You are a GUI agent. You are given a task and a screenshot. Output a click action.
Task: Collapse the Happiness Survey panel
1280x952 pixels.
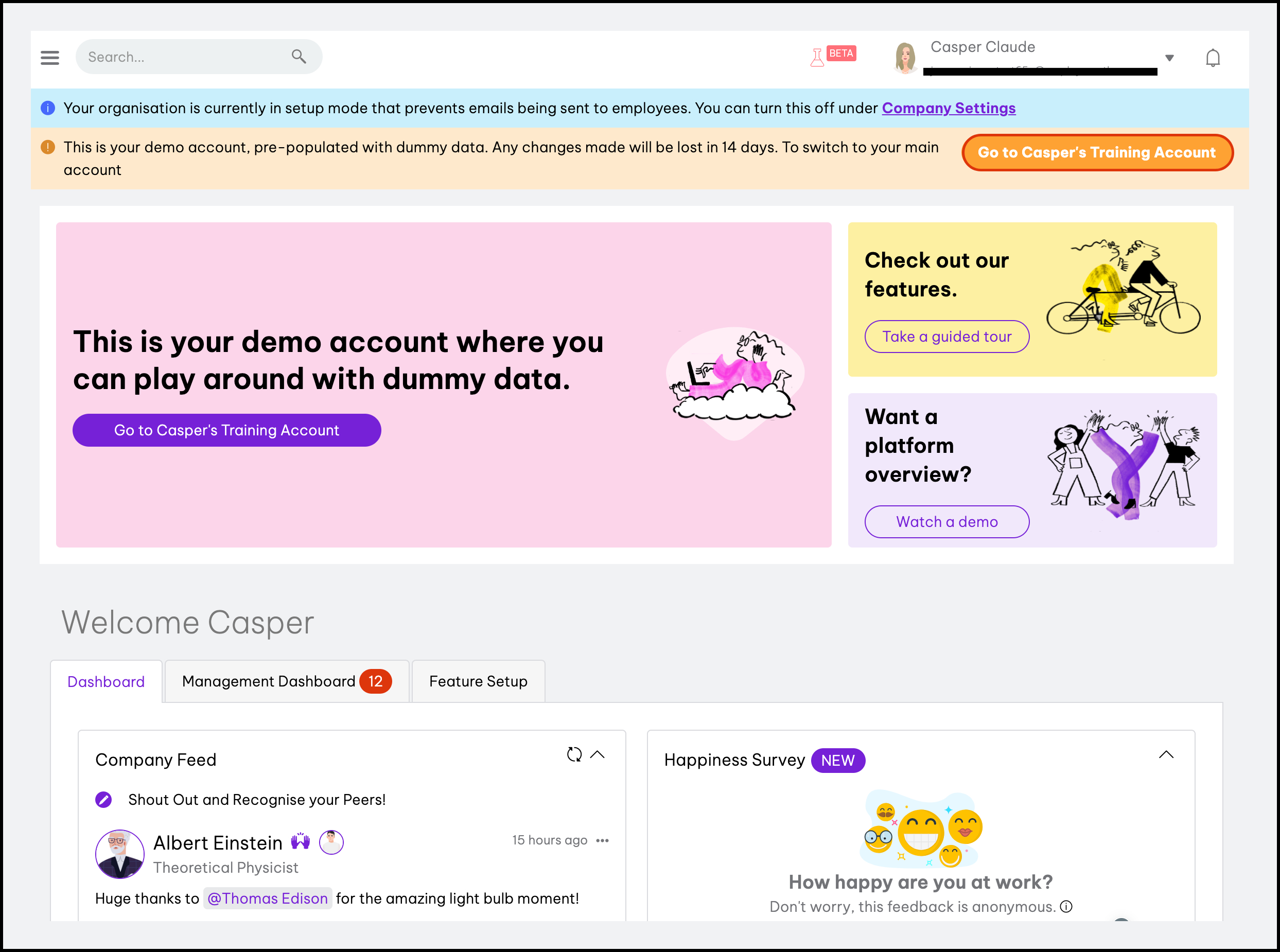click(1166, 754)
